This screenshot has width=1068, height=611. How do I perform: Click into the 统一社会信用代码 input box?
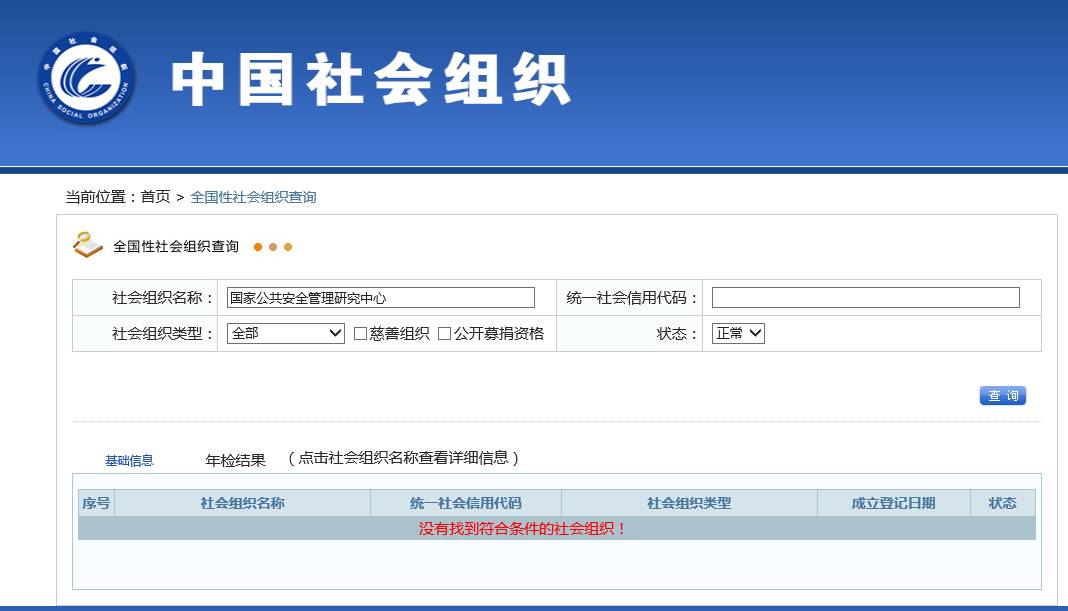pos(865,298)
